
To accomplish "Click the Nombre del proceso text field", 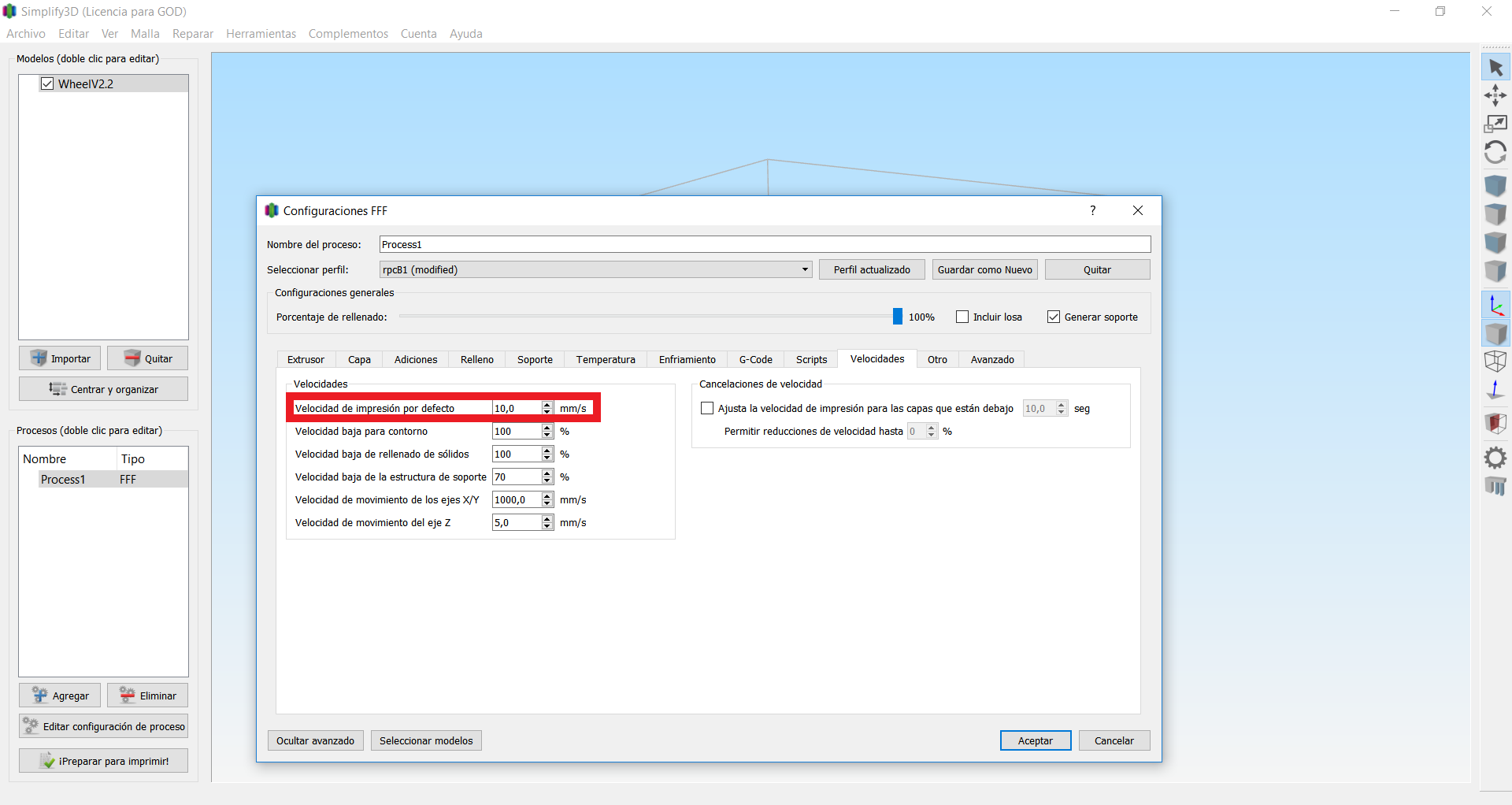I will [765, 244].
